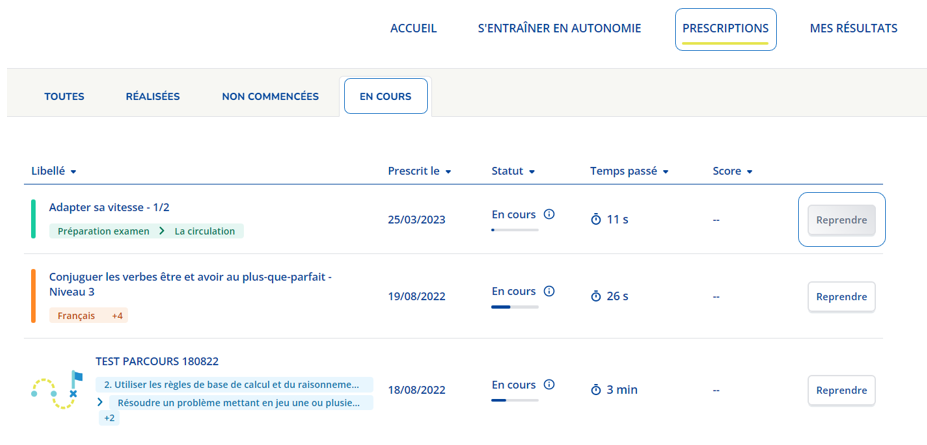Resume Adapter sa vitesse with Reprendre
Viewport: 927px width, 445px height.
click(841, 220)
